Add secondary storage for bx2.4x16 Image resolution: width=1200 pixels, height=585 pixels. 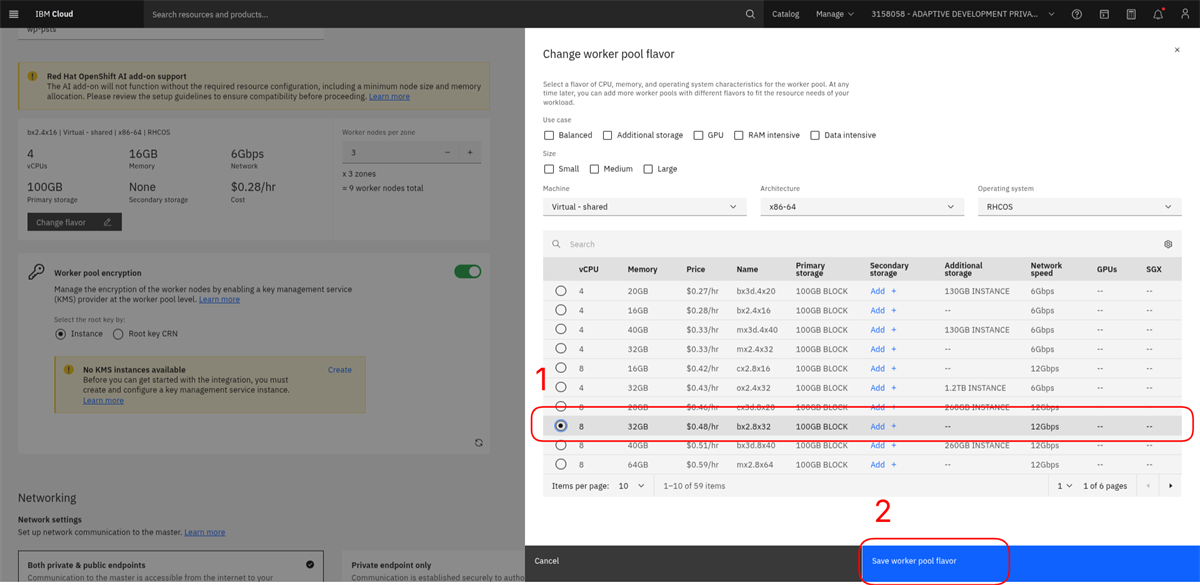883,310
